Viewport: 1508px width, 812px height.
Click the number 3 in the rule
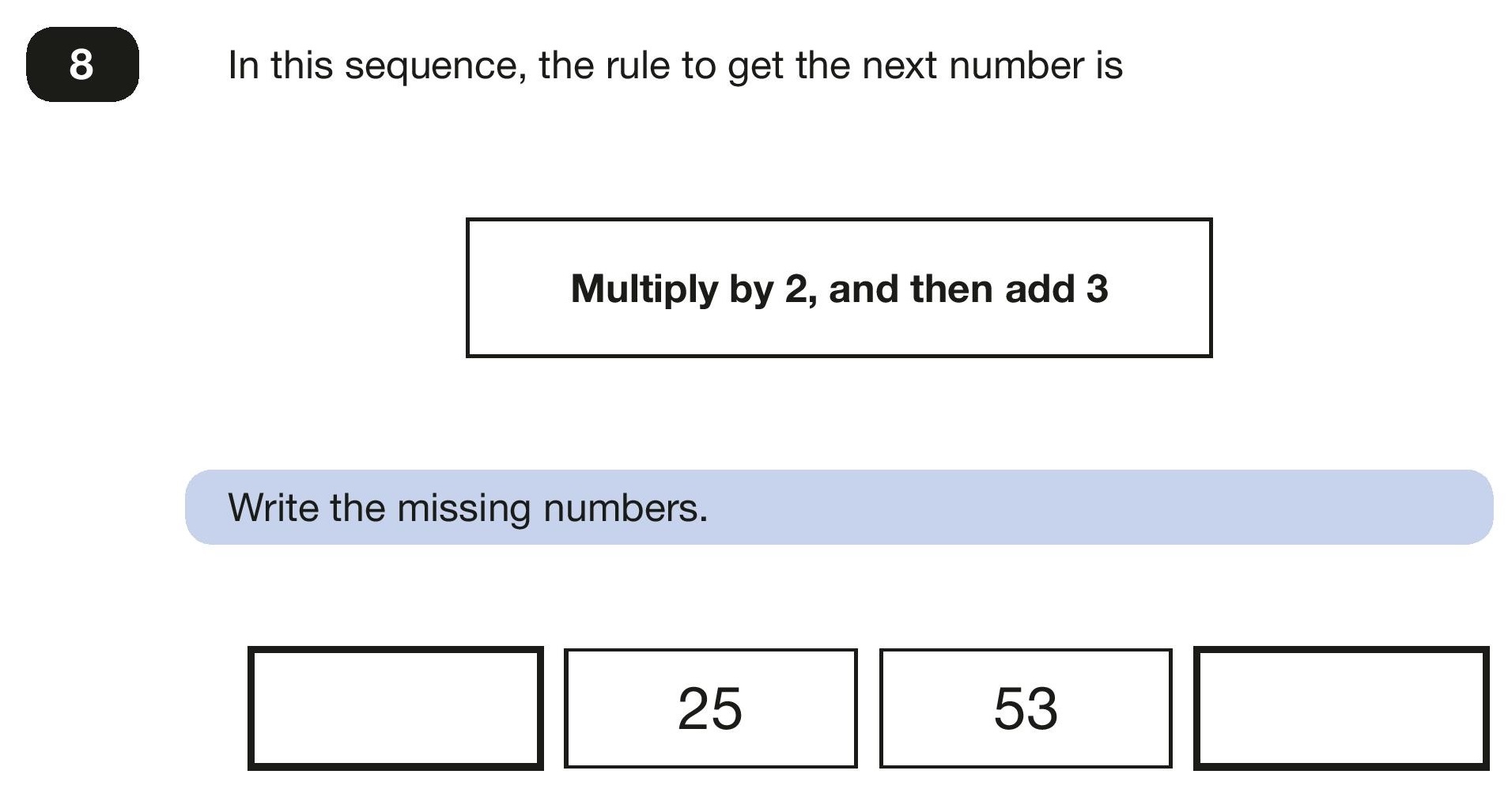point(1097,289)
